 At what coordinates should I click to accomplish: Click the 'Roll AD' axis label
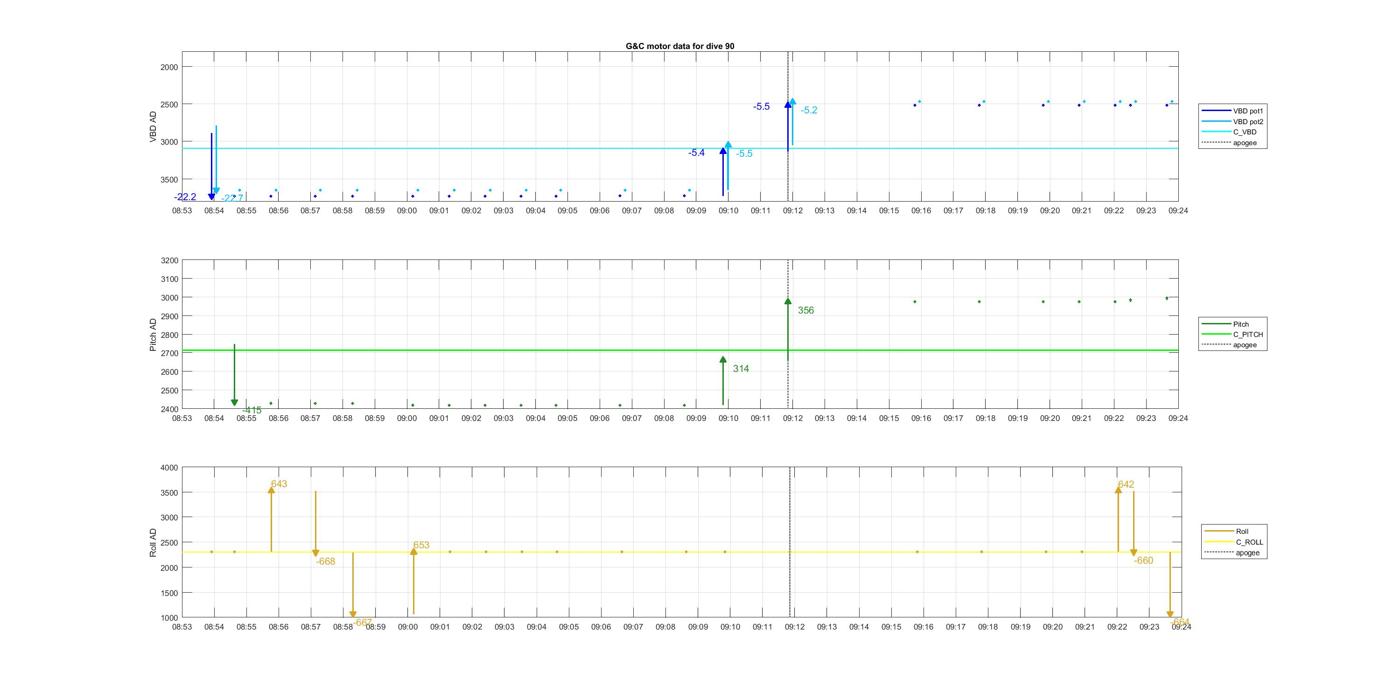tap(154, 543)
